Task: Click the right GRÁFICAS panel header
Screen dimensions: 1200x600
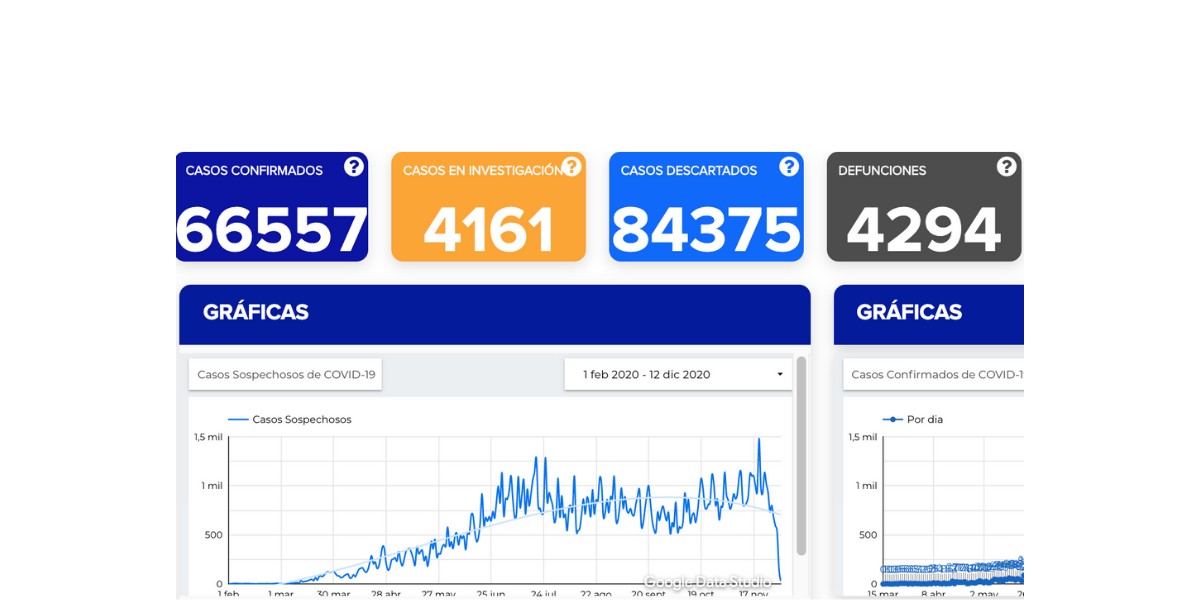Action: tap(928, 313)
